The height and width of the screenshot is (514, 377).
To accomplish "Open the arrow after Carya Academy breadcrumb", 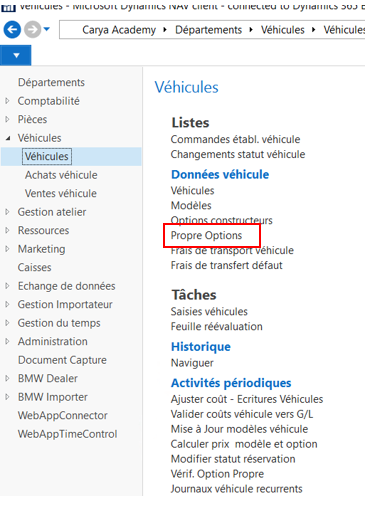I will pyautogui.click(x=165, y=30).
